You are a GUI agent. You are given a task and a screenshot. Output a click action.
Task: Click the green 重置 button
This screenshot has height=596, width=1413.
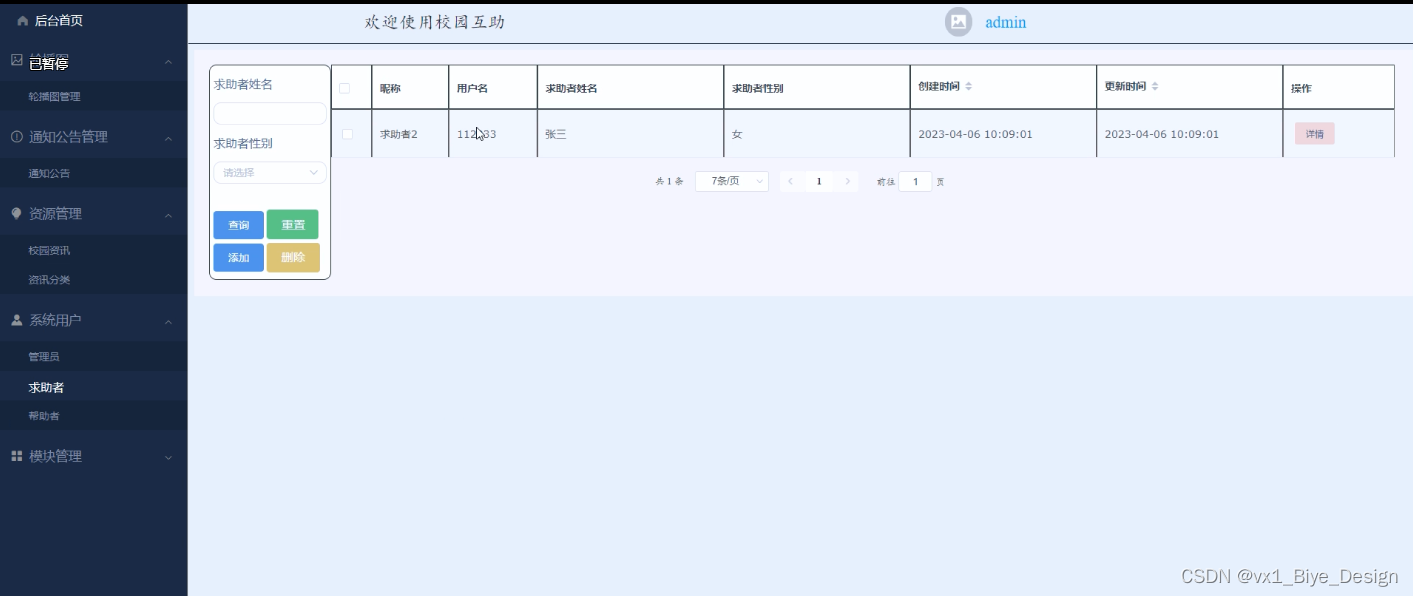tap(293, 225)
